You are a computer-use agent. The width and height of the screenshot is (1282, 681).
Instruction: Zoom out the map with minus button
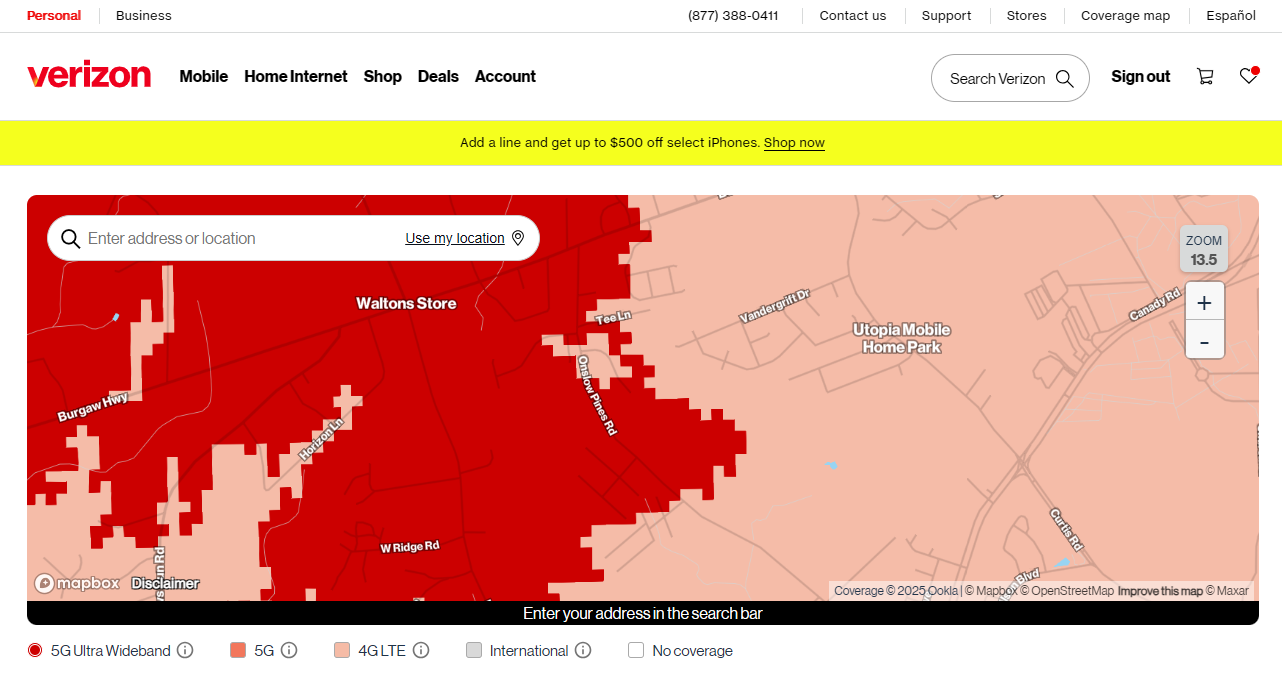[1204, 341]
